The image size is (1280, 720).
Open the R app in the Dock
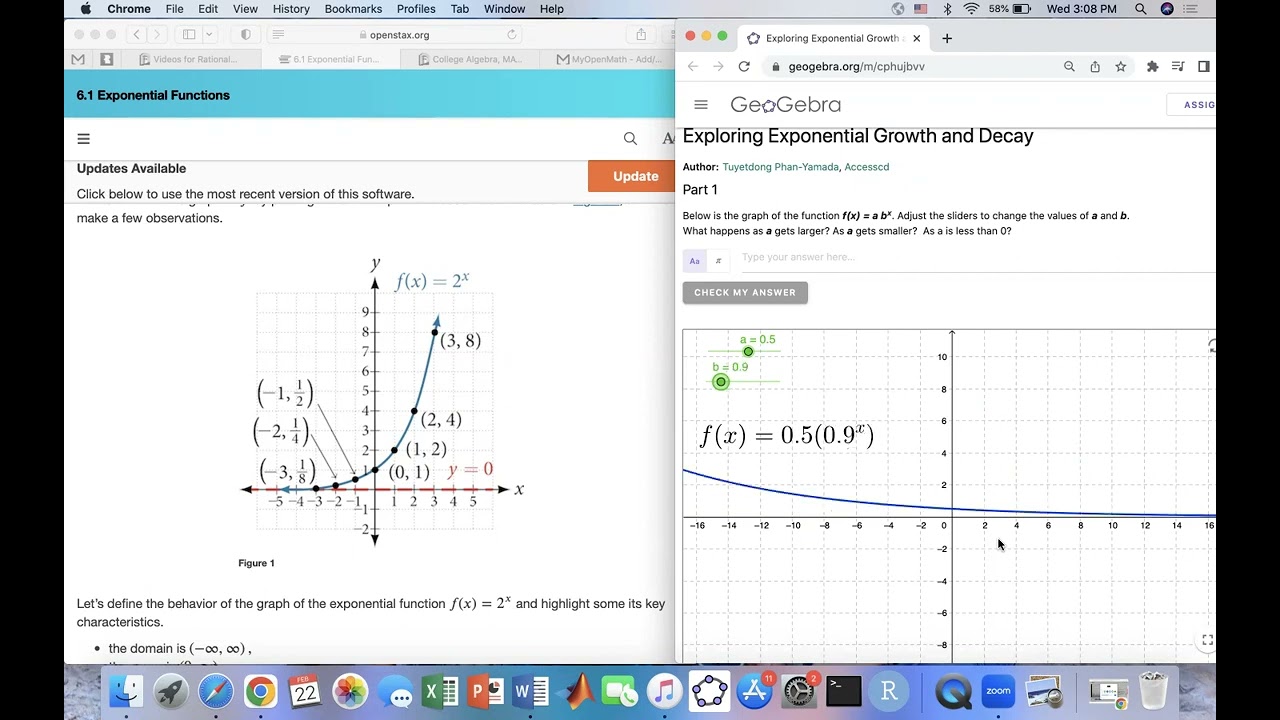889,691
